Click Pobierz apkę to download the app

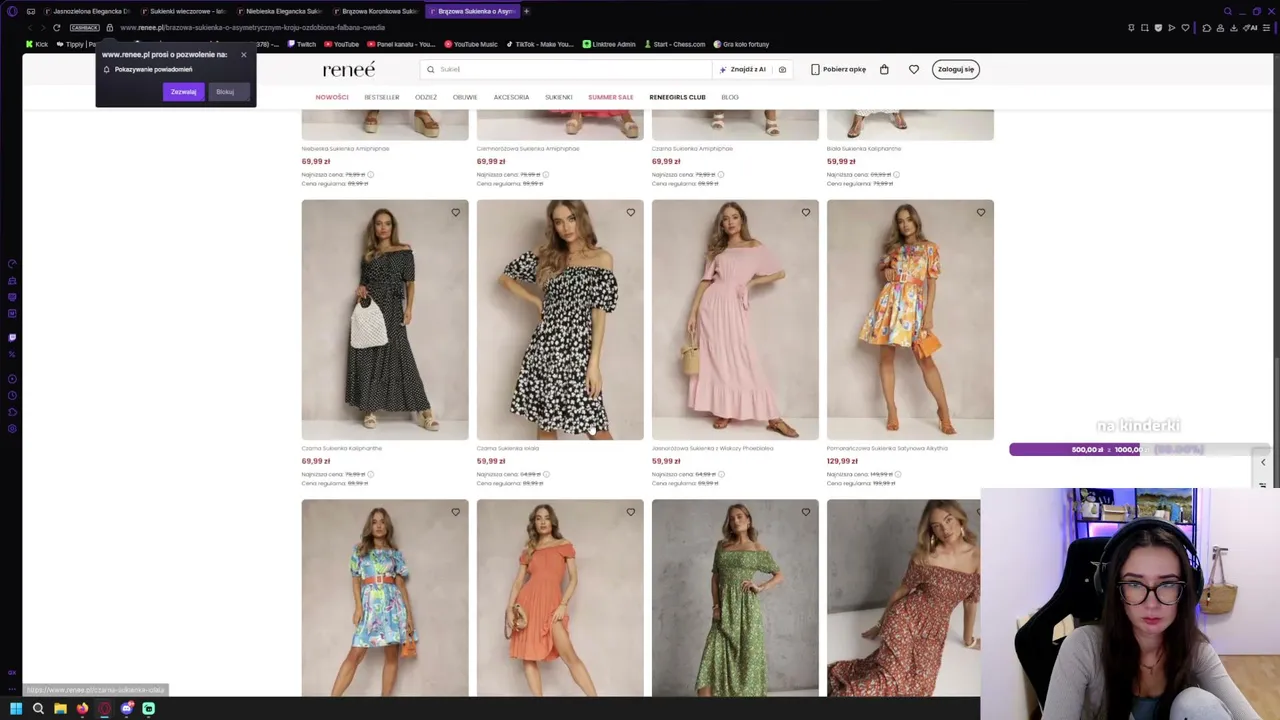[x=838, y=69]
